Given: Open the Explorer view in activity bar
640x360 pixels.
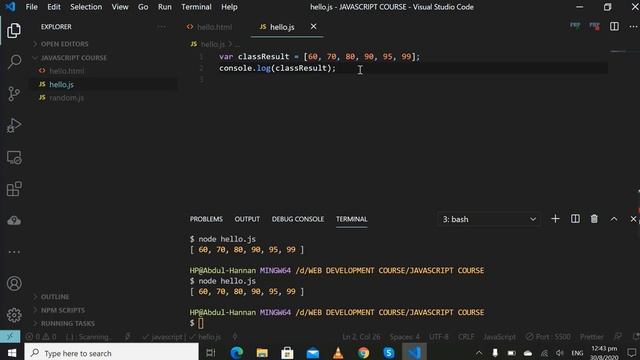Looking at the screenshot, I should [x=14, y=31].
